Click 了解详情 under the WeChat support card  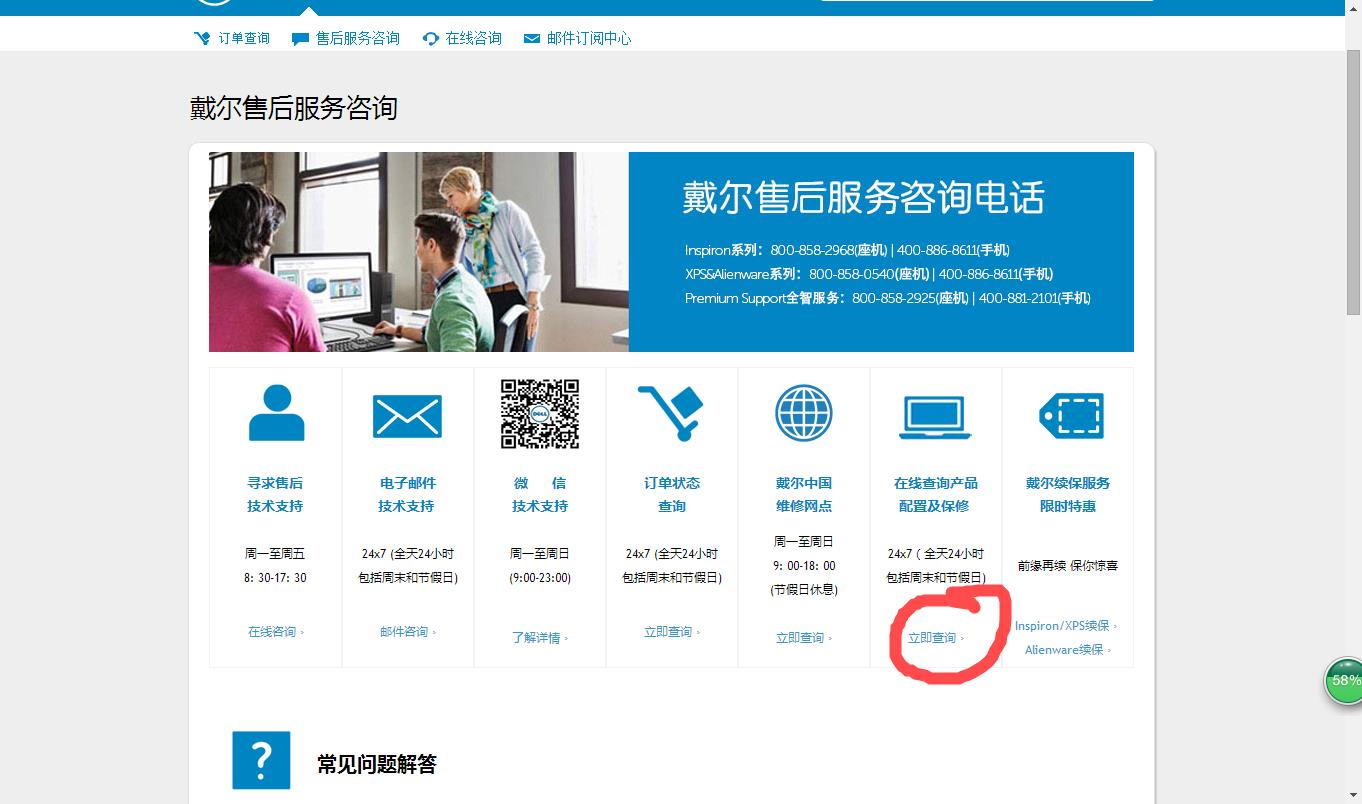(538, 635)
